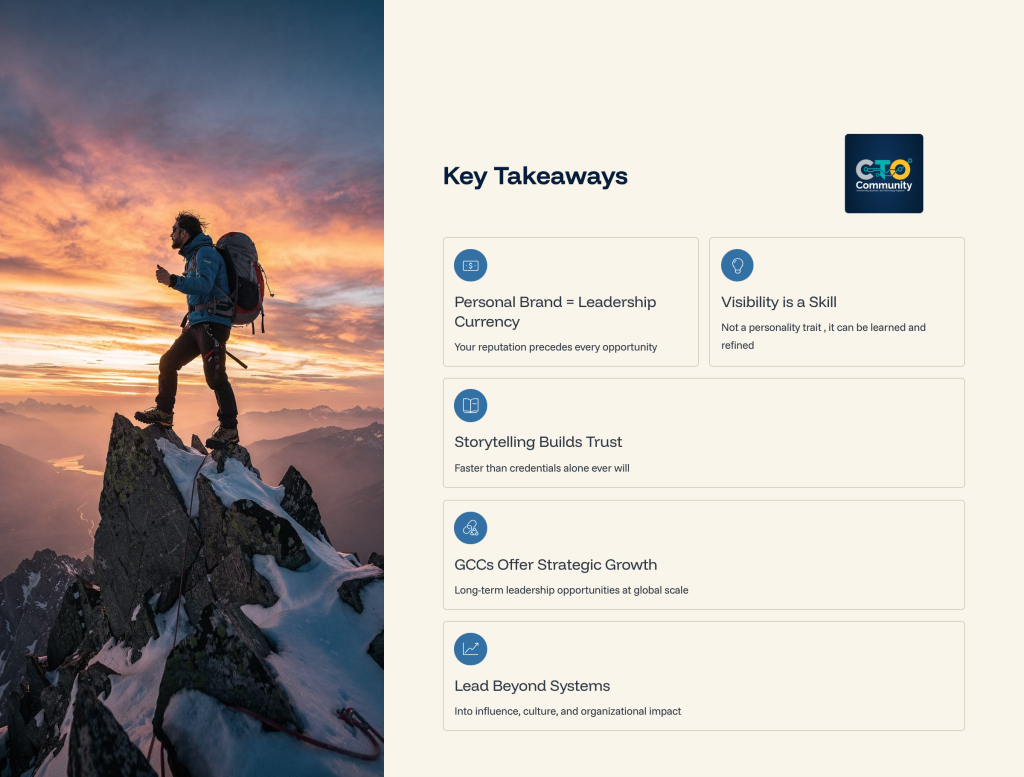Select the open book icon on Storytelling card
The width and height of the screenshot is (1024, 777).
470,405
